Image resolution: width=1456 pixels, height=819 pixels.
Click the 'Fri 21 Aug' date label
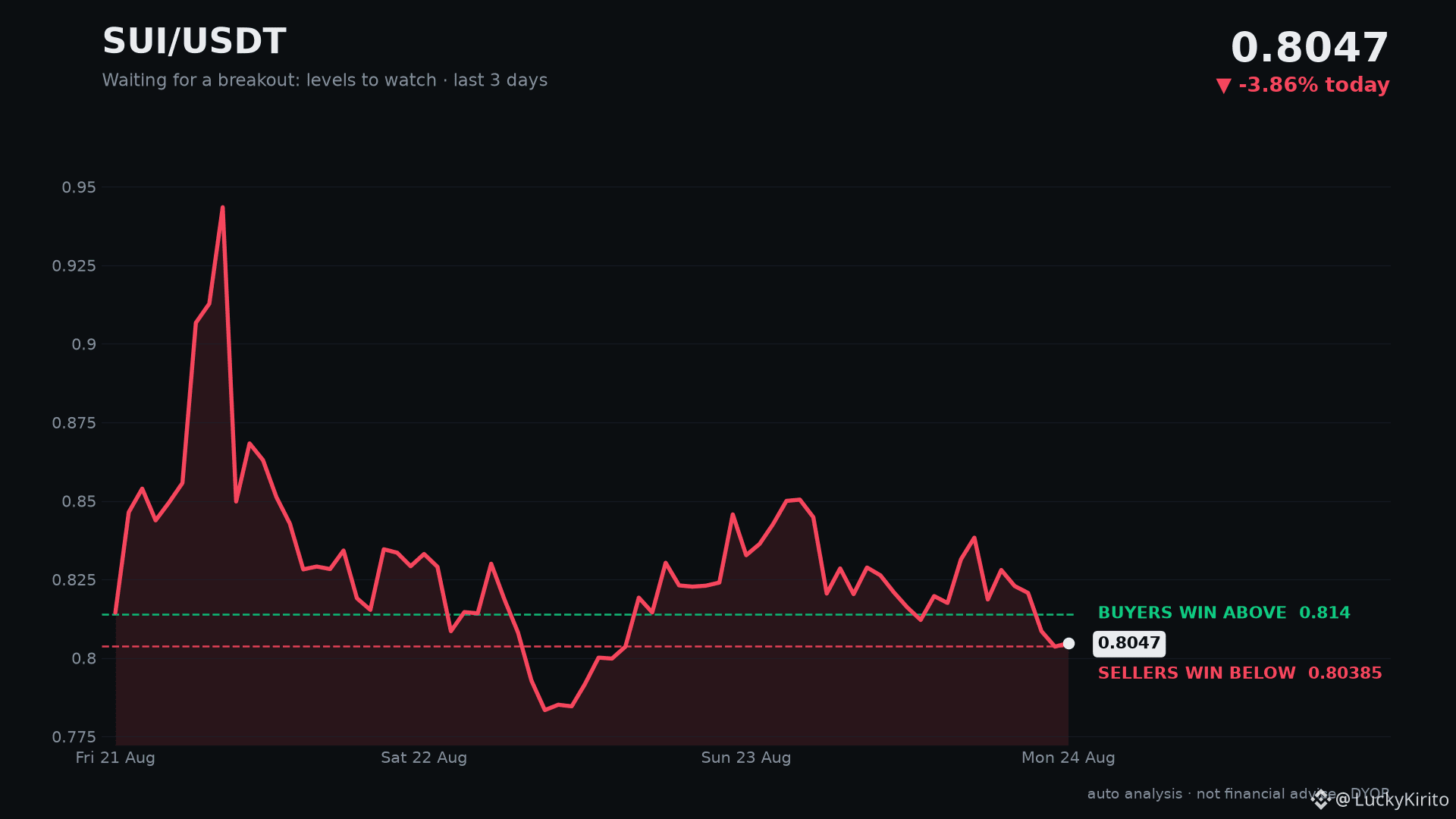[x=115, y=758]
